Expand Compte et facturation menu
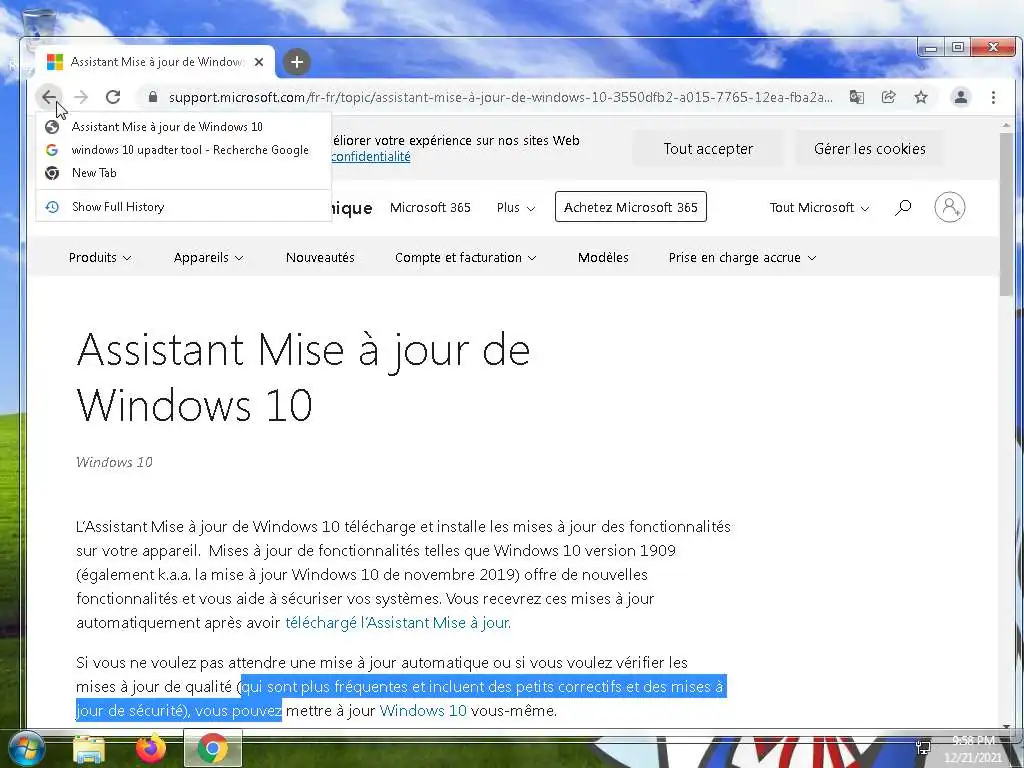Viewport: 1024px width, 768px height. pyautogui.click(x=466, y=257)
